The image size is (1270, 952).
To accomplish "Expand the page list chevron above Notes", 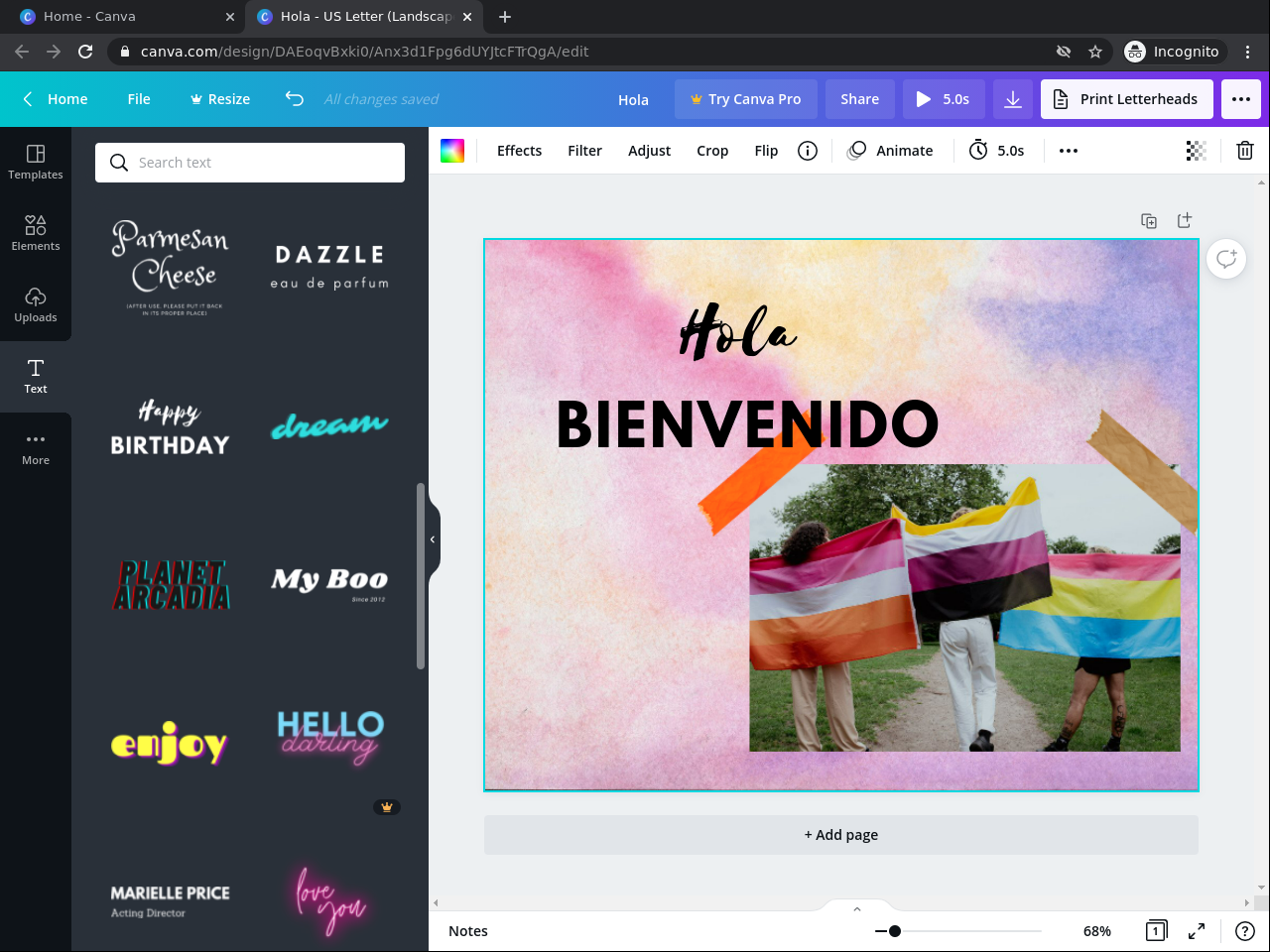I will point(857,908).
